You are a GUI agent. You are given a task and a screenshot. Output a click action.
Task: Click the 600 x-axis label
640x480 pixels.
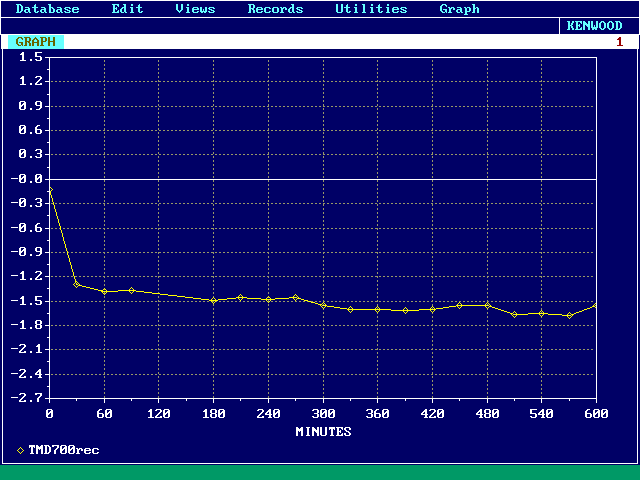(x=596, y=414)
